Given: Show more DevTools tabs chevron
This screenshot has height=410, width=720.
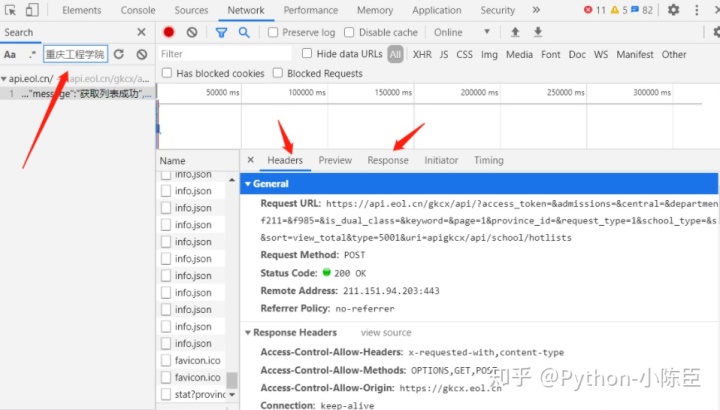Looking at the screenshot, I should click(x=536, y=10).
